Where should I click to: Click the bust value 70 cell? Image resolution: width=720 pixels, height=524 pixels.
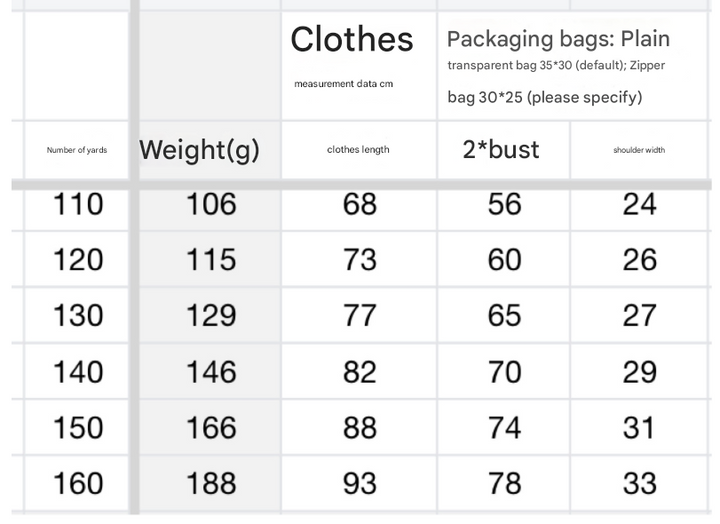[504, 372]
